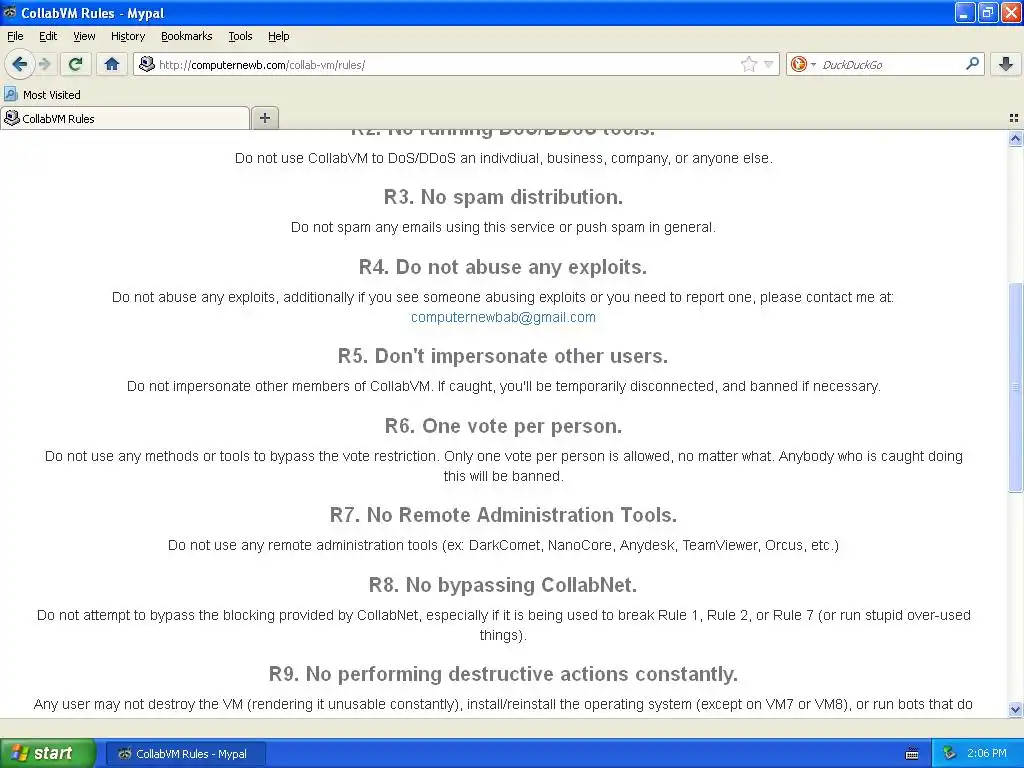Viewport: 1024px width, 768px height.
Task: Bookmark this page with the star icon
Action: (x=748, y=64)
